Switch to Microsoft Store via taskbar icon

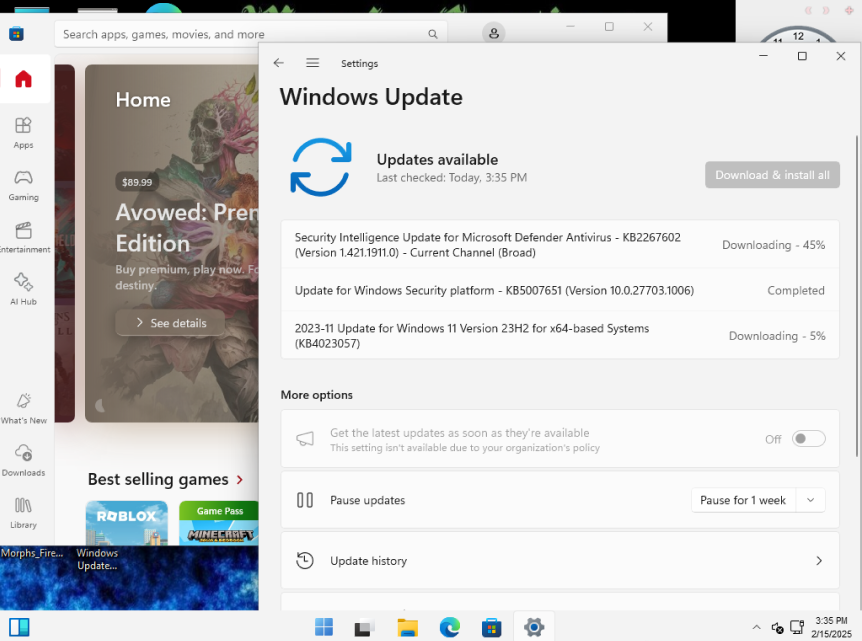coord(491,627)
